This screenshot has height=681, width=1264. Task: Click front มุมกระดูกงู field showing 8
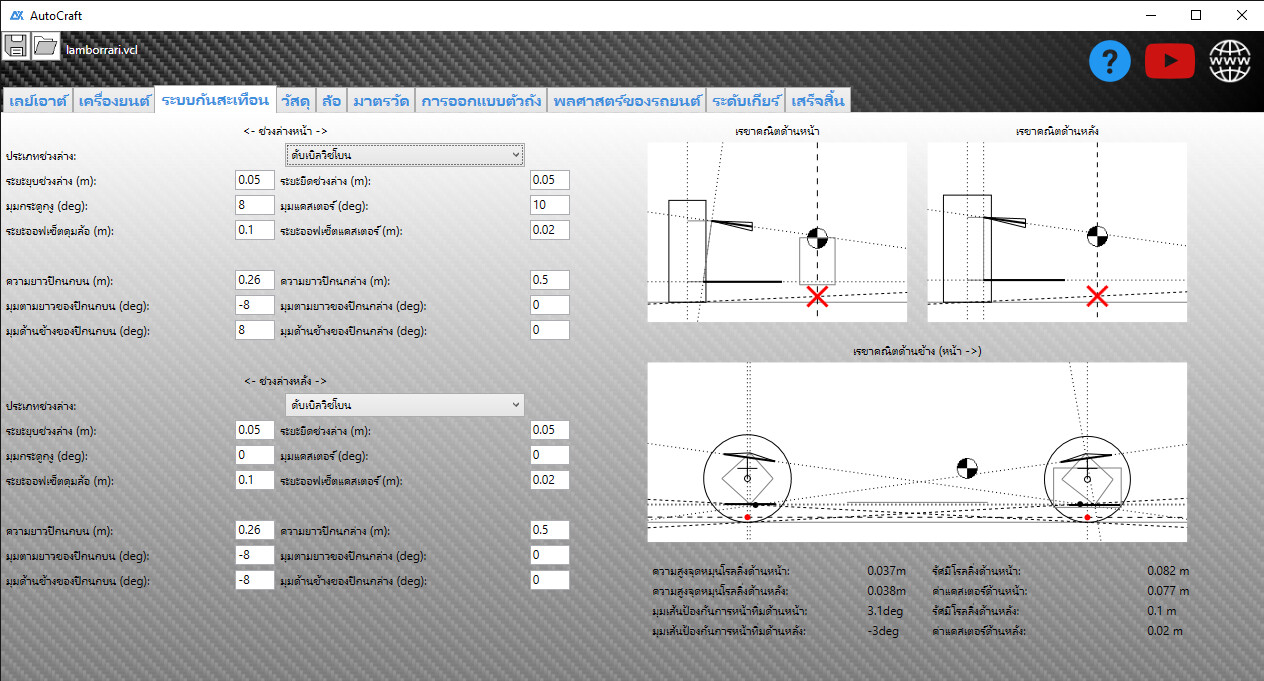(x=254, y=205)
